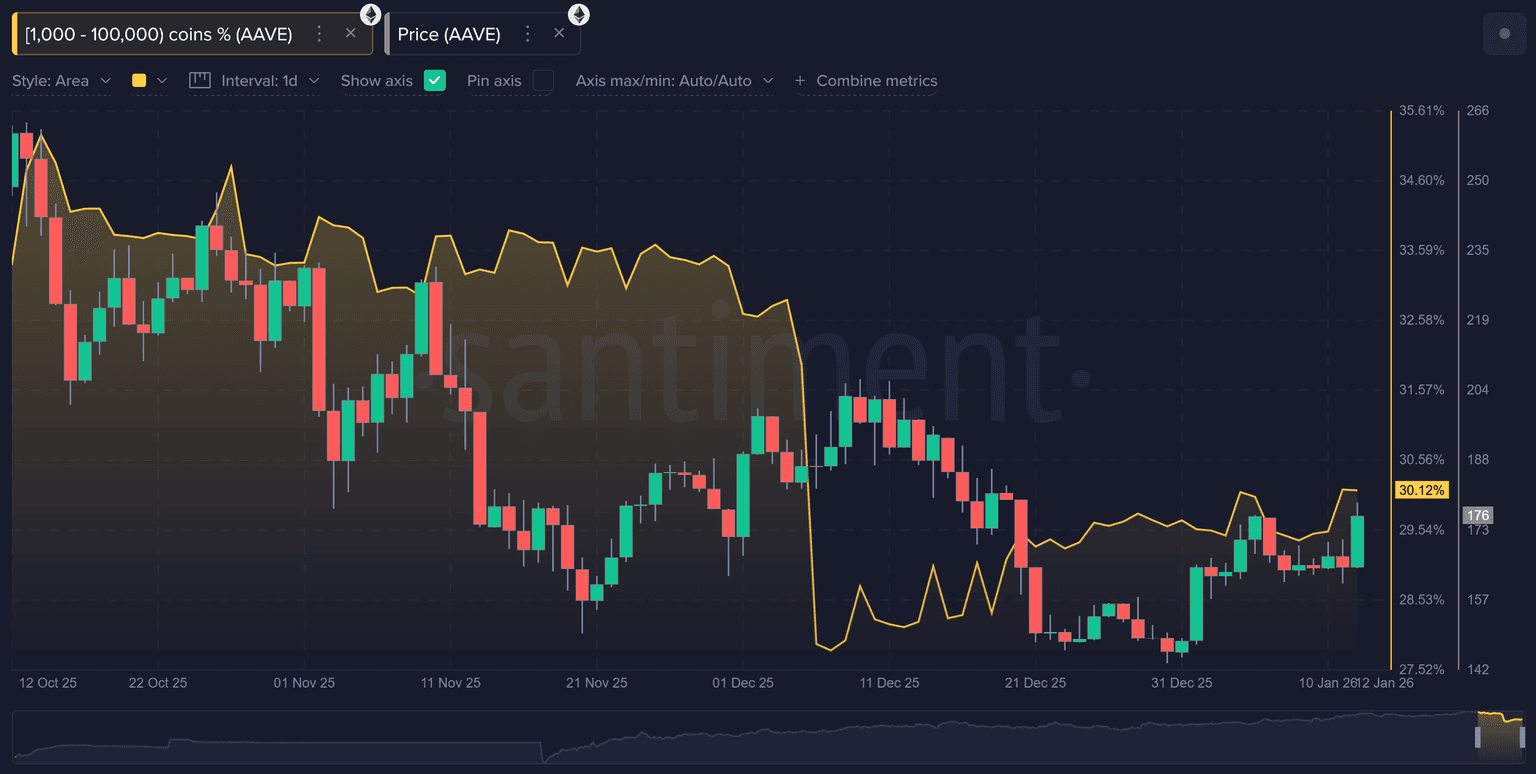
Task: Enable the Pin axis checkbox
Action: click(x=543, y=81)
